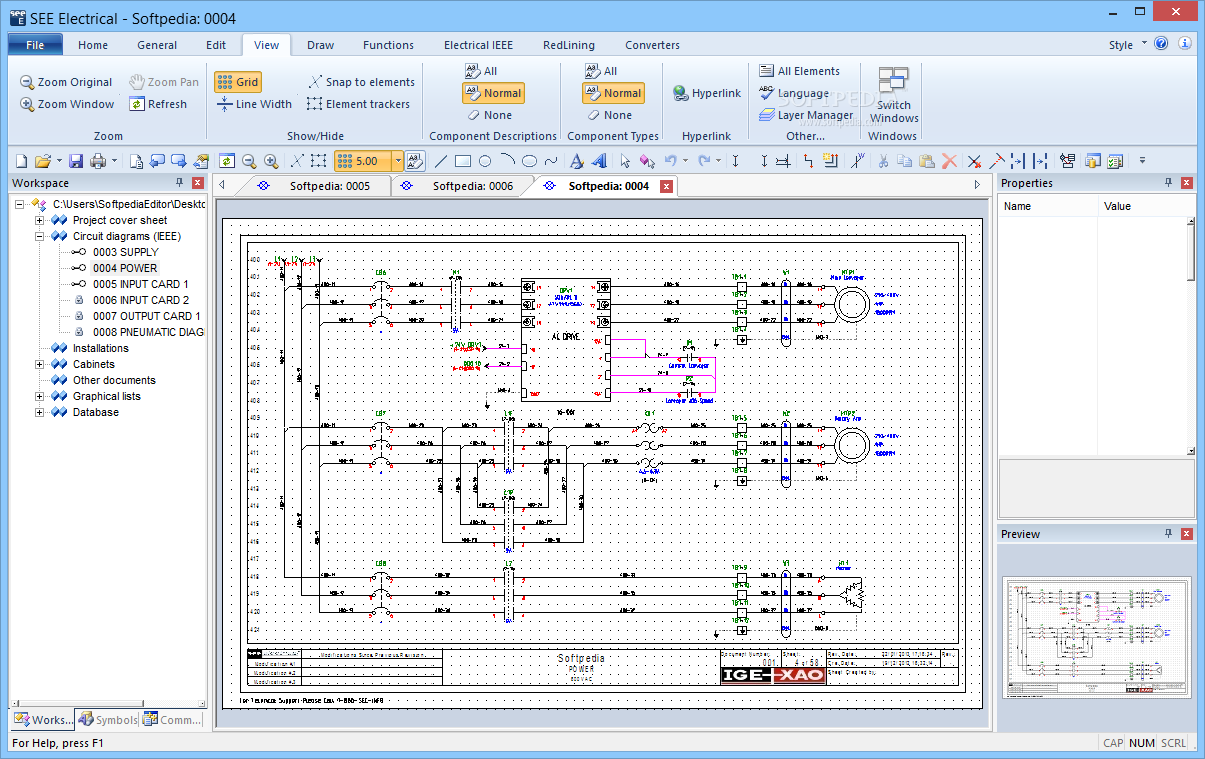Collapse the Circuit diagrams (IEEE) node
Image resolution: width=1205 pixels, height=759 pixels.
pos(40,236)
